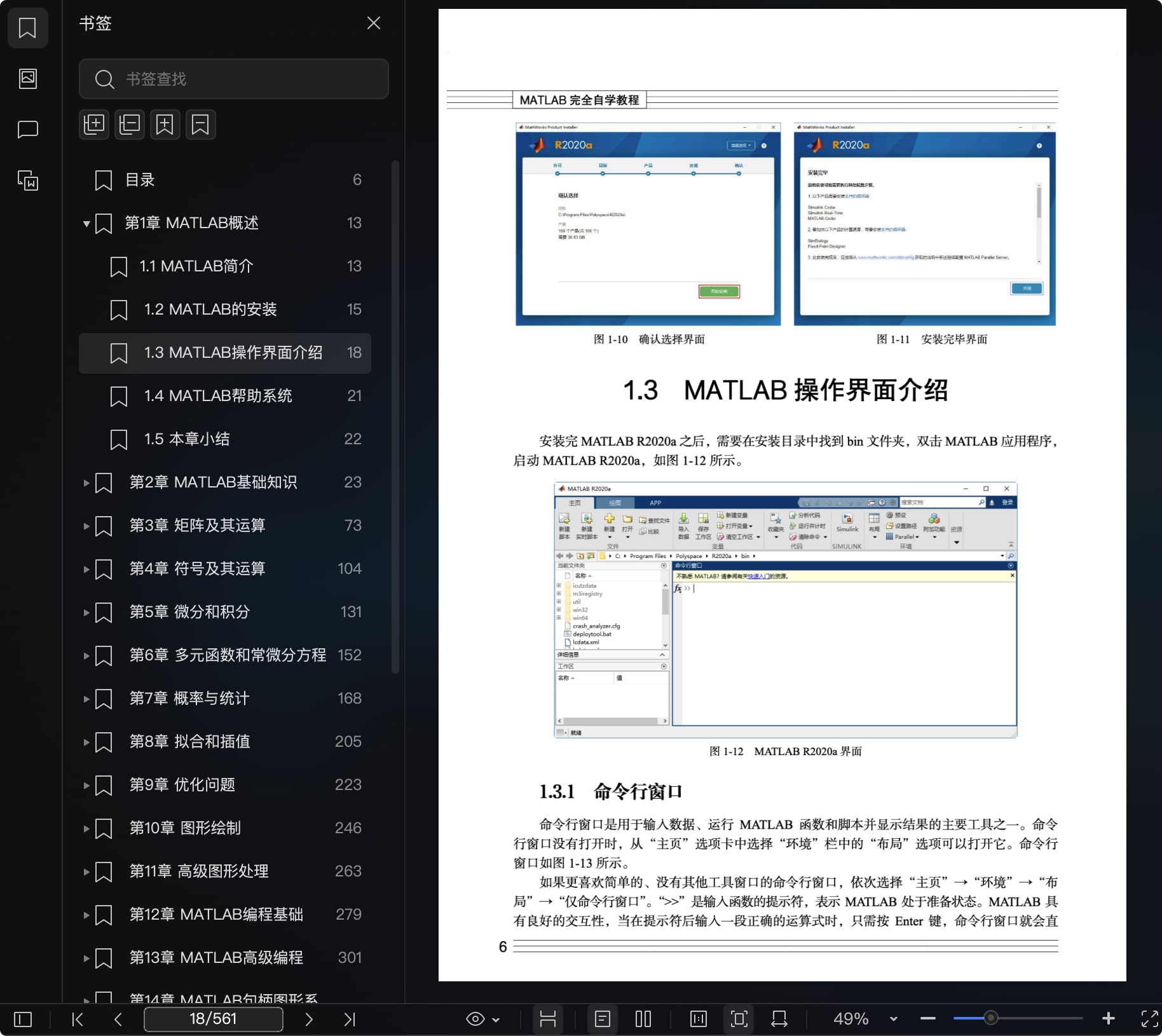Expand 第8章 拟合和插值

(86, 742)
